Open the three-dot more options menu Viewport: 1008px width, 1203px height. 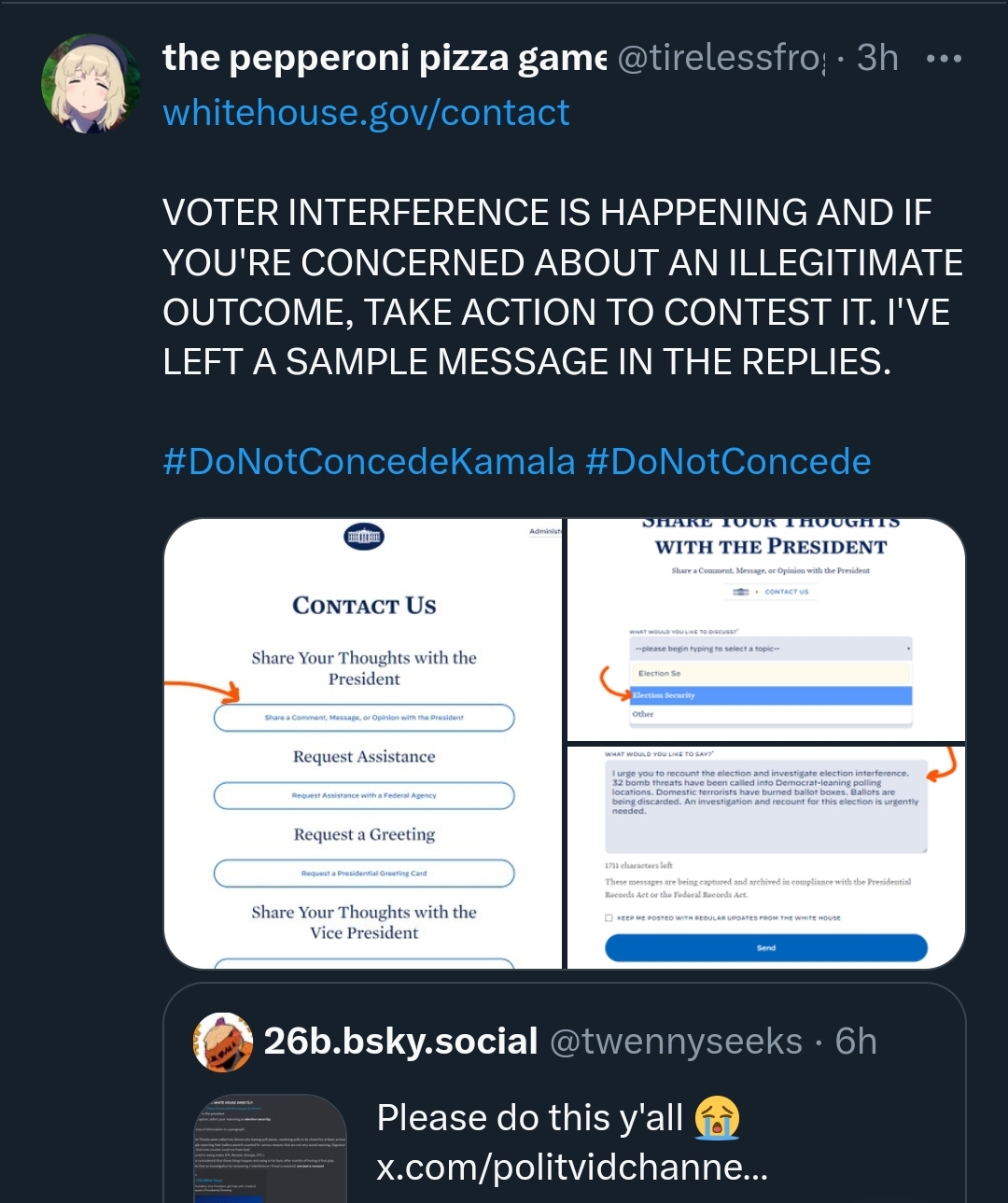pos(943,59)
